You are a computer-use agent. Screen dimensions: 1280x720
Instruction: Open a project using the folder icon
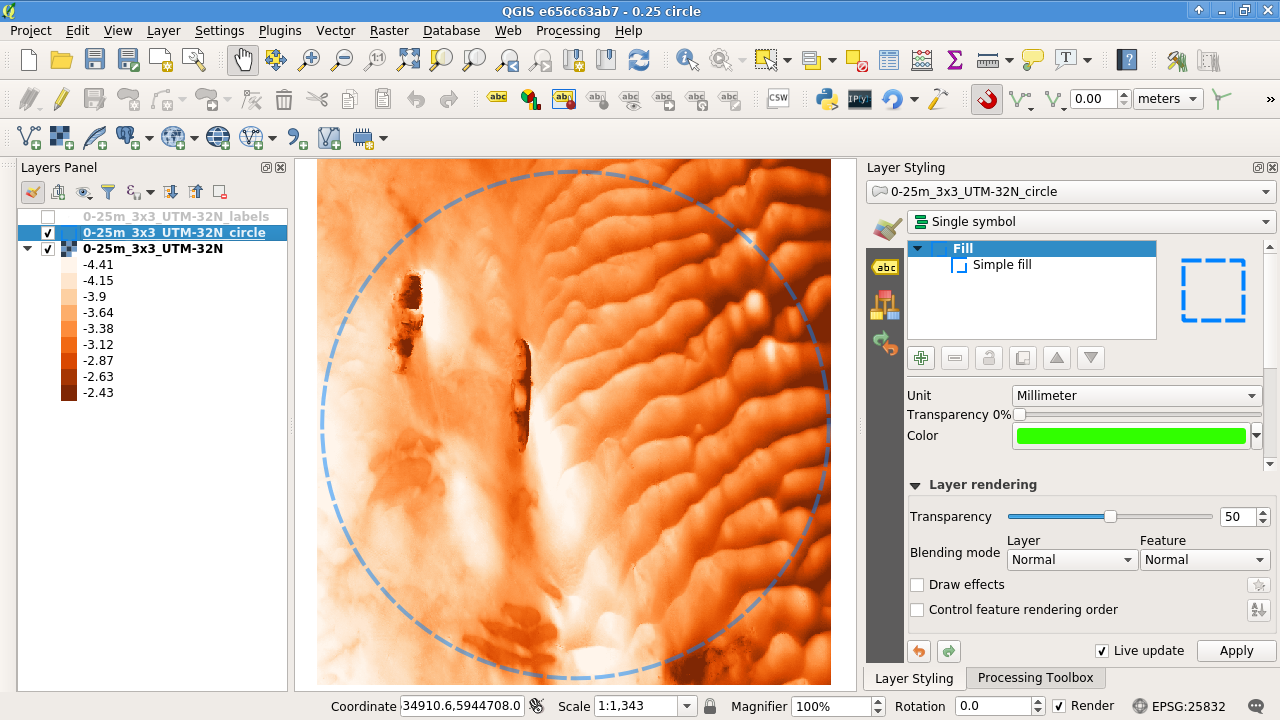pos(62,60)
